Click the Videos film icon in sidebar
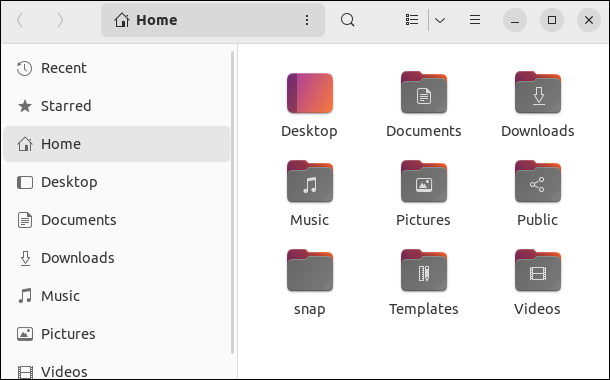 tap(25, 372)
